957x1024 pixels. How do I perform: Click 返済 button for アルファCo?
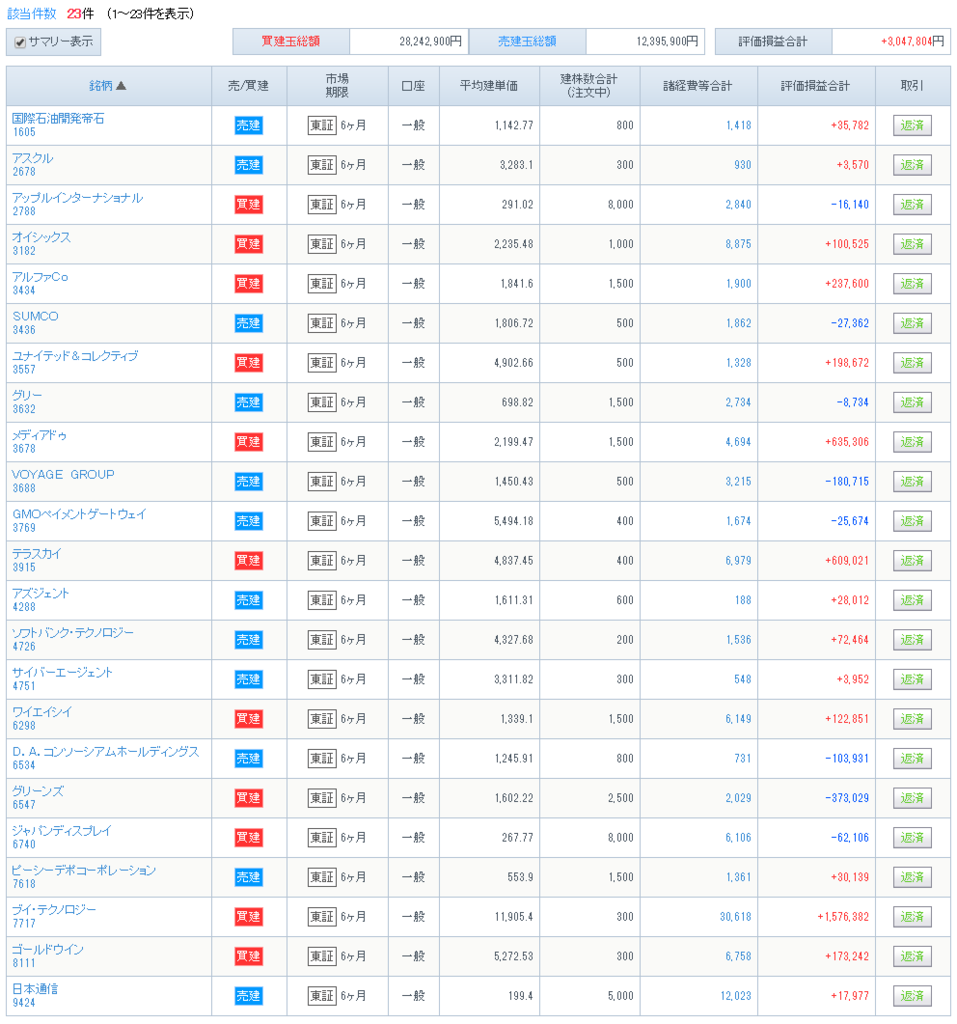coord(912,283)
